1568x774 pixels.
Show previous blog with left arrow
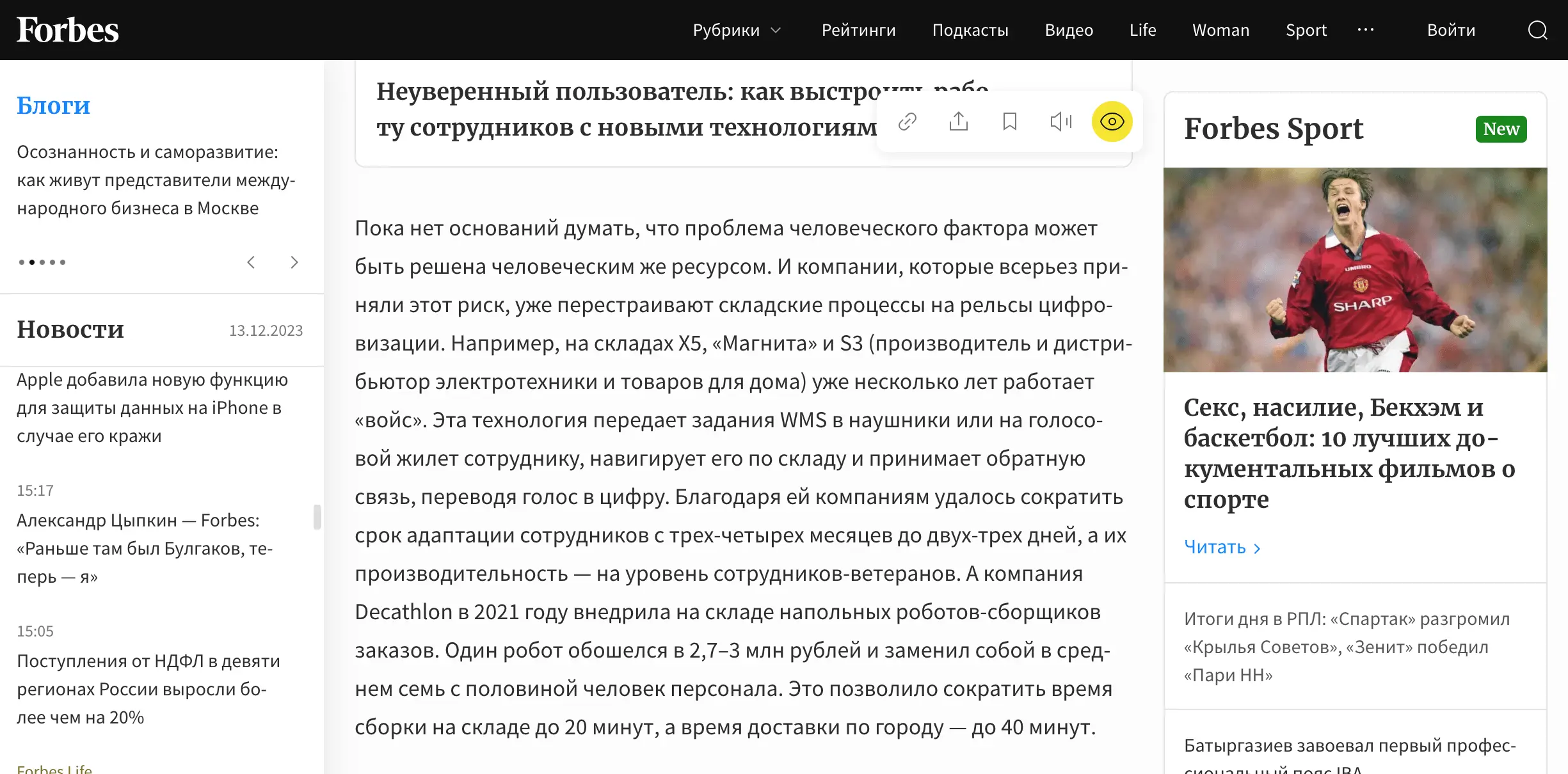pos(251,262)
